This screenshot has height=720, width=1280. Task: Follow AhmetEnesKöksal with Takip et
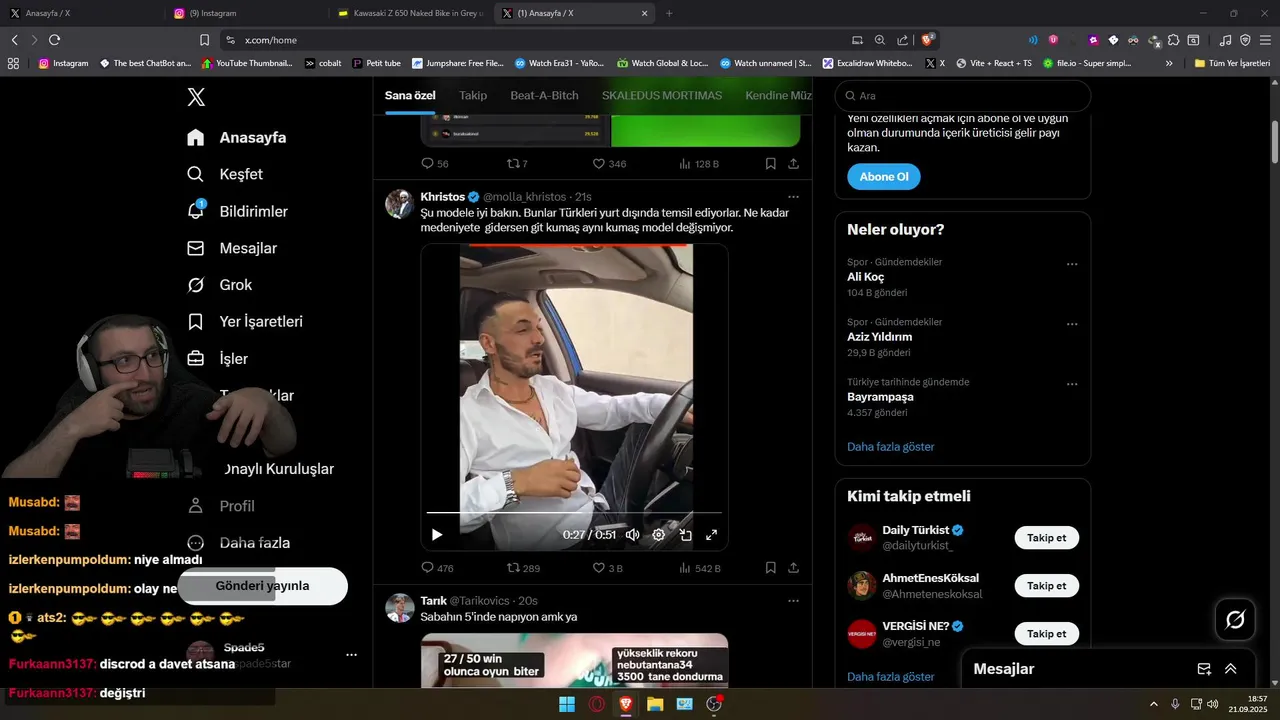(1047, 586)
